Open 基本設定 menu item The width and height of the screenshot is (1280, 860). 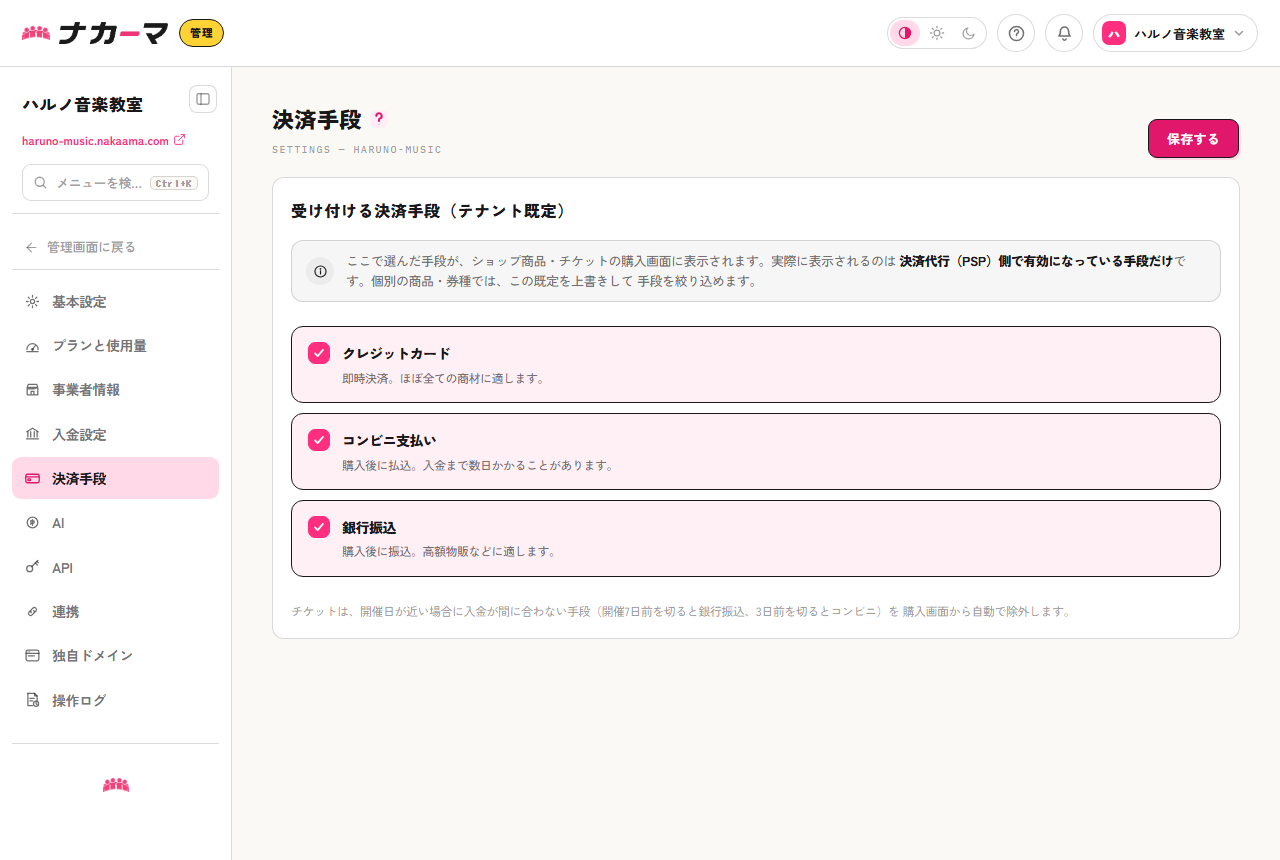click(115, 302)
